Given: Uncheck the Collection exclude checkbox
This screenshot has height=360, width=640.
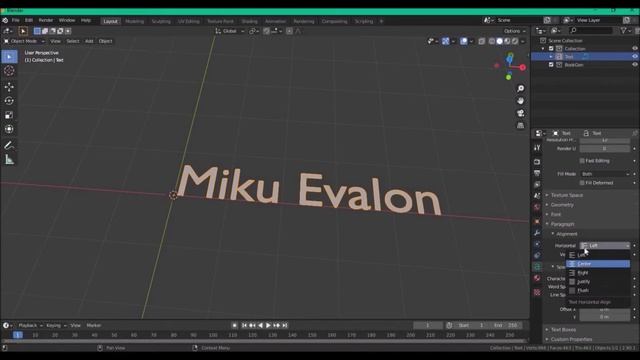Looking at the screenshot, I should pos(551,49).
